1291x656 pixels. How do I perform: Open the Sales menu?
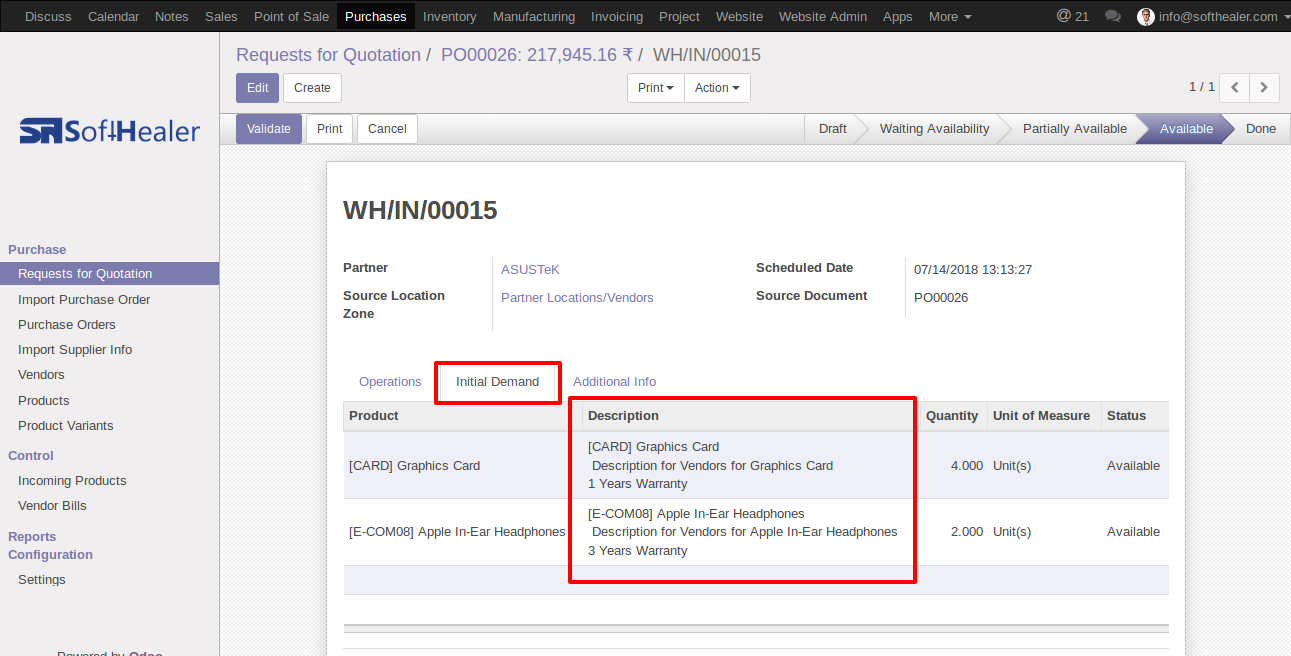coord(221,16)
